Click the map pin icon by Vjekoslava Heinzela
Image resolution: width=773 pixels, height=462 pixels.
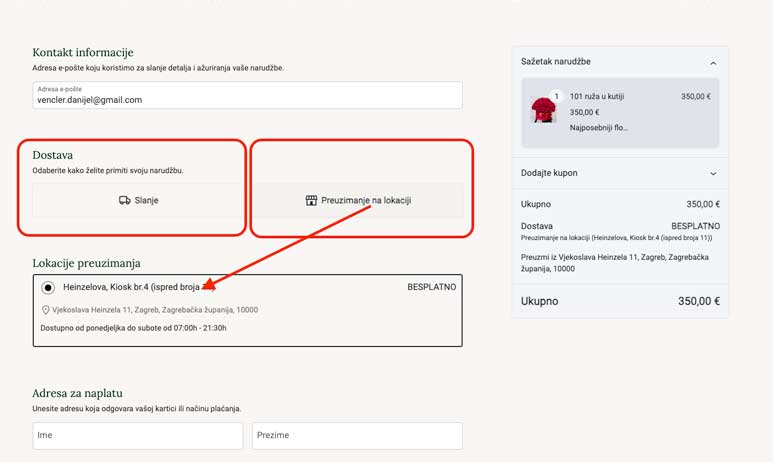[46, 310]
